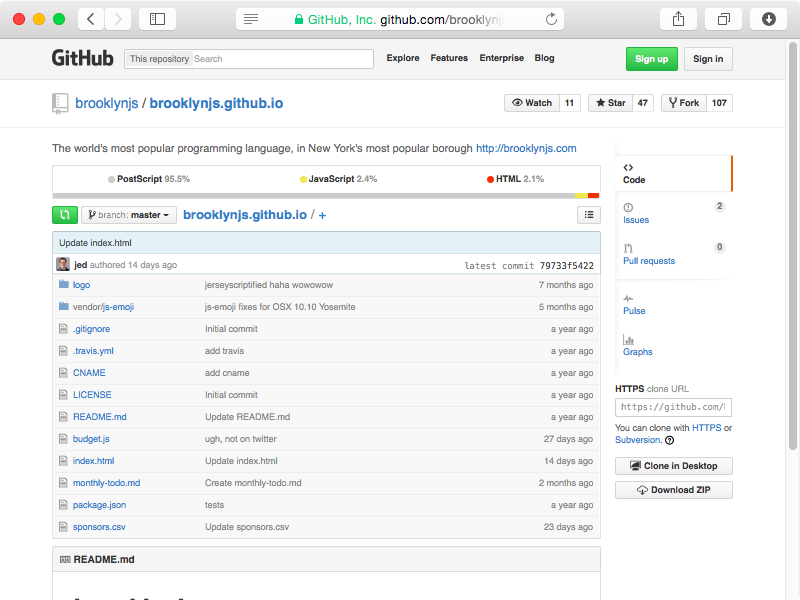800x600 pixels.
Task: Open the brooklynjs owner link
Action: (x=107, y=103)
